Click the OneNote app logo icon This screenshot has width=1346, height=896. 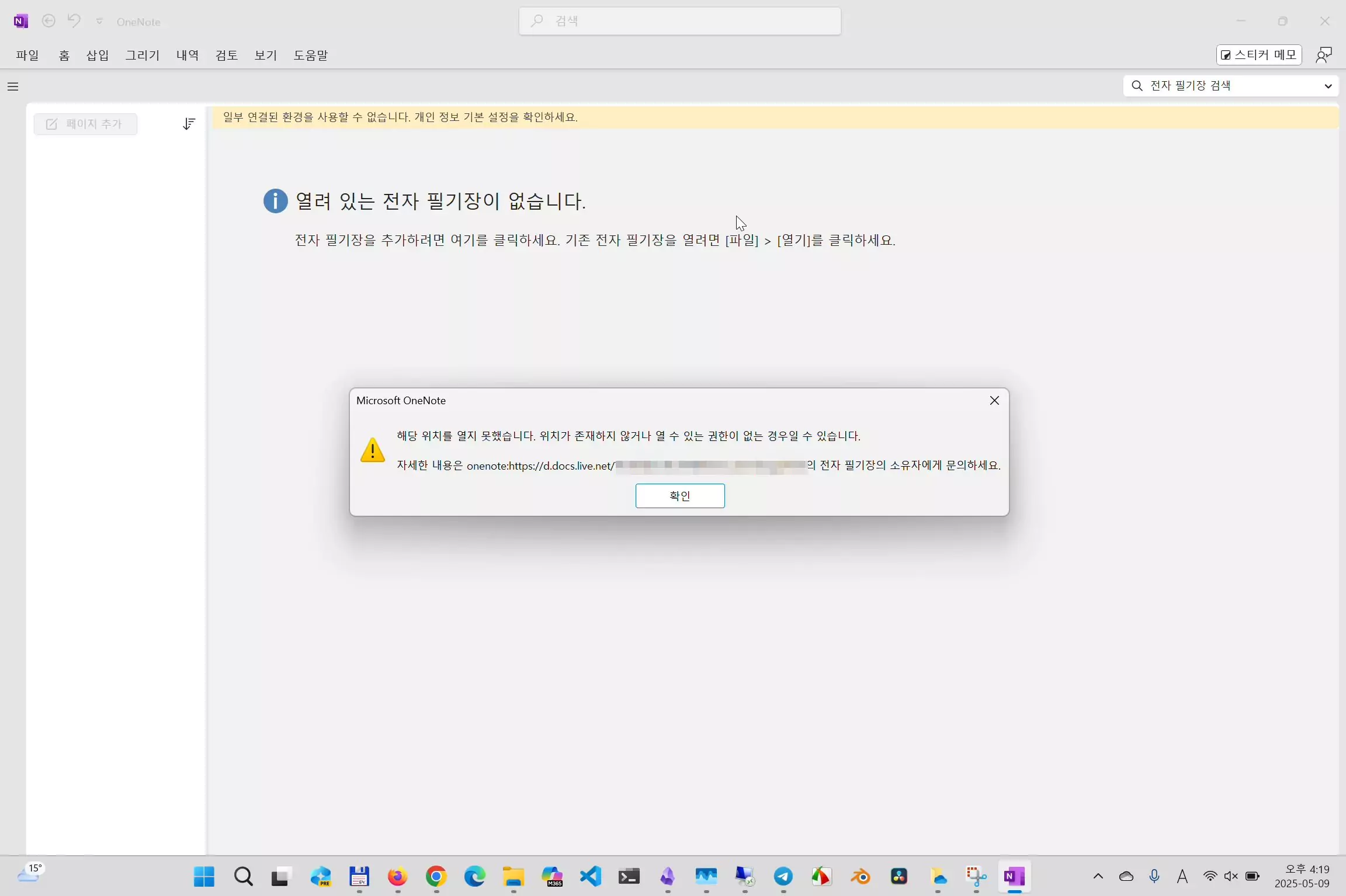point(20,21)
